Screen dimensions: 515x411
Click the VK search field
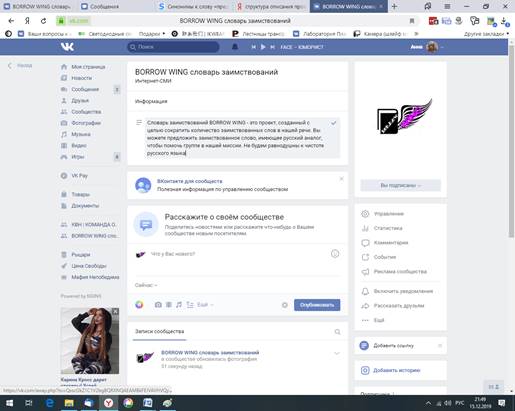173,47
